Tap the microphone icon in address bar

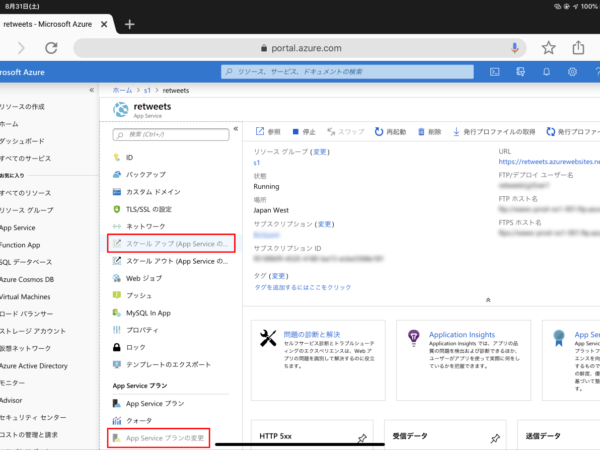(x=515, y=48)
